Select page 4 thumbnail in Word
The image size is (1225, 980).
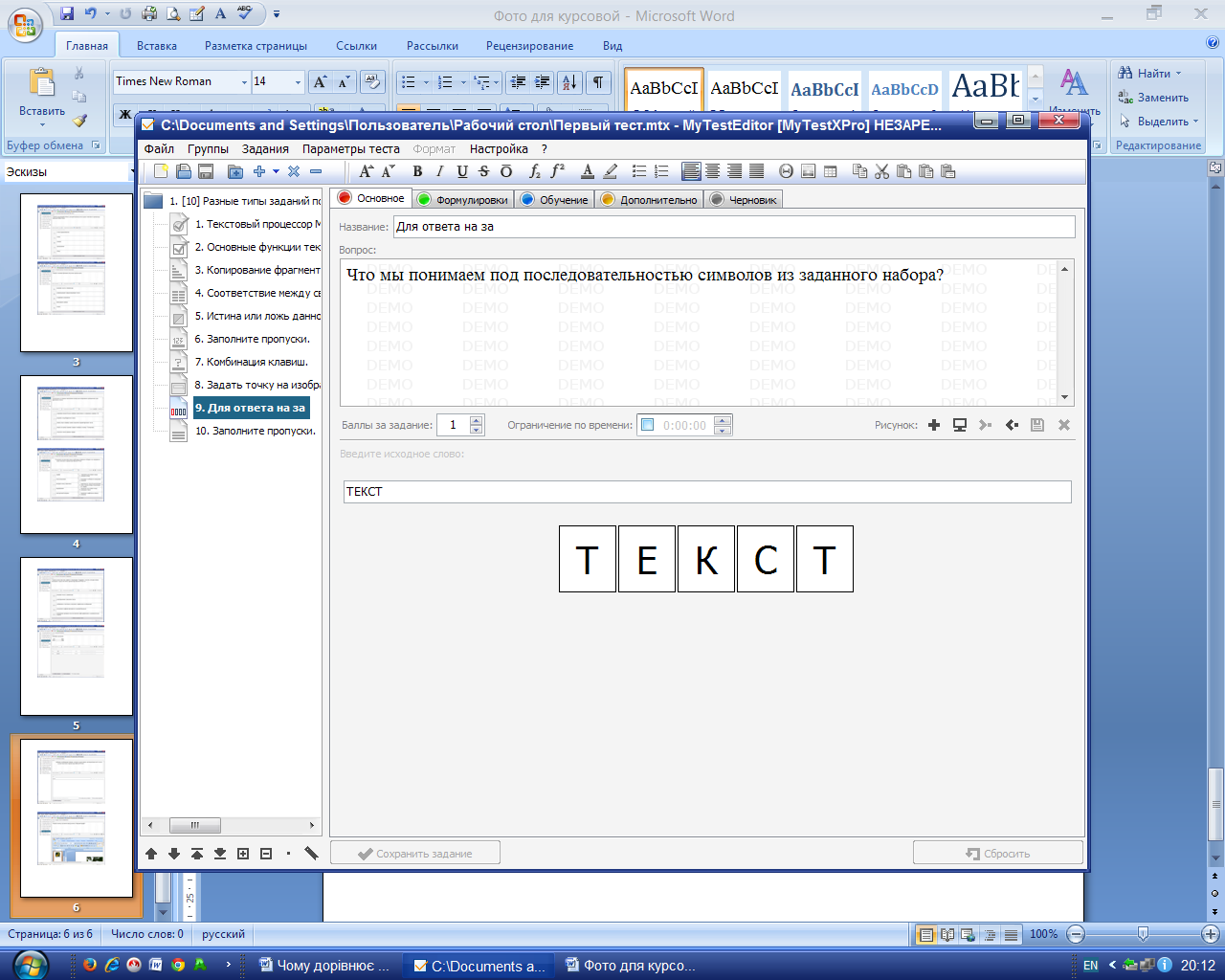(x=77, y=454)
